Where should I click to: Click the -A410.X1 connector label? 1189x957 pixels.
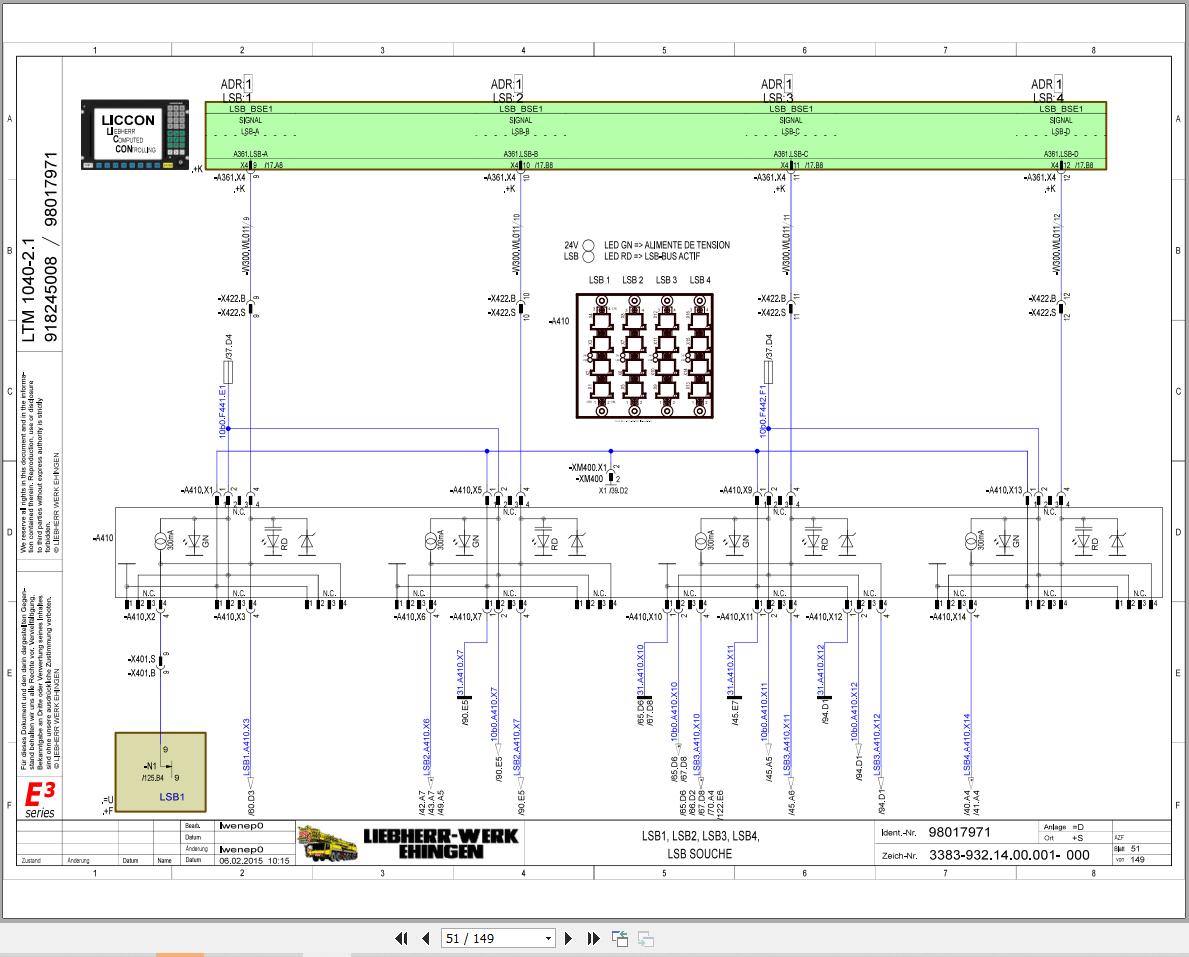[x=198, y=491]
